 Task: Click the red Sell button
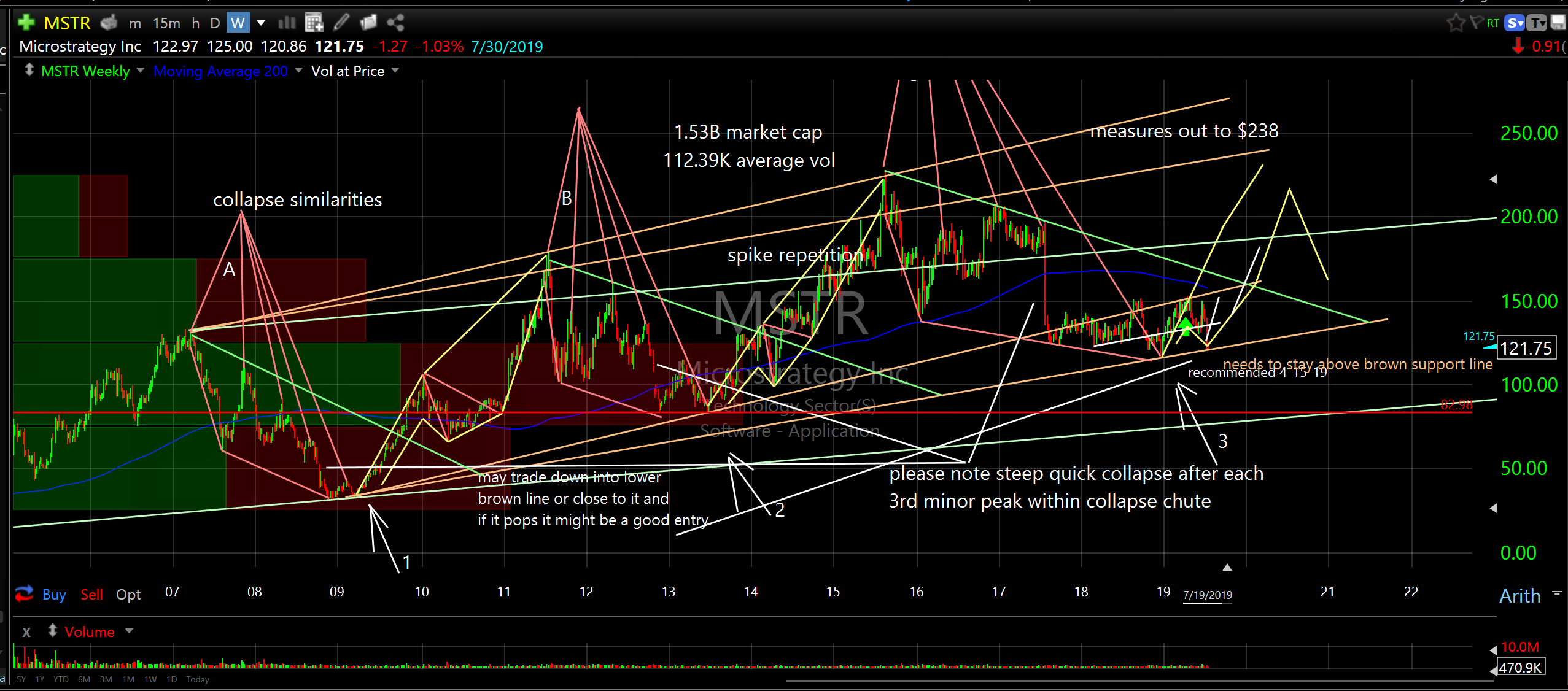(x=91, y=594)
